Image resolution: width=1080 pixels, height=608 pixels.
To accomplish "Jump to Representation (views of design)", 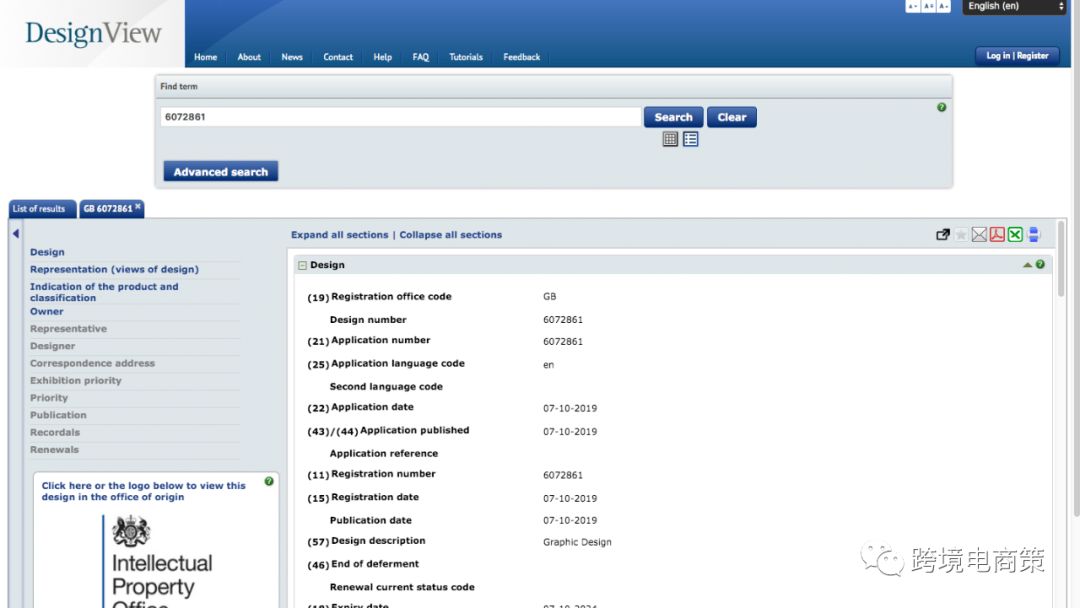I will coord(114,269).
